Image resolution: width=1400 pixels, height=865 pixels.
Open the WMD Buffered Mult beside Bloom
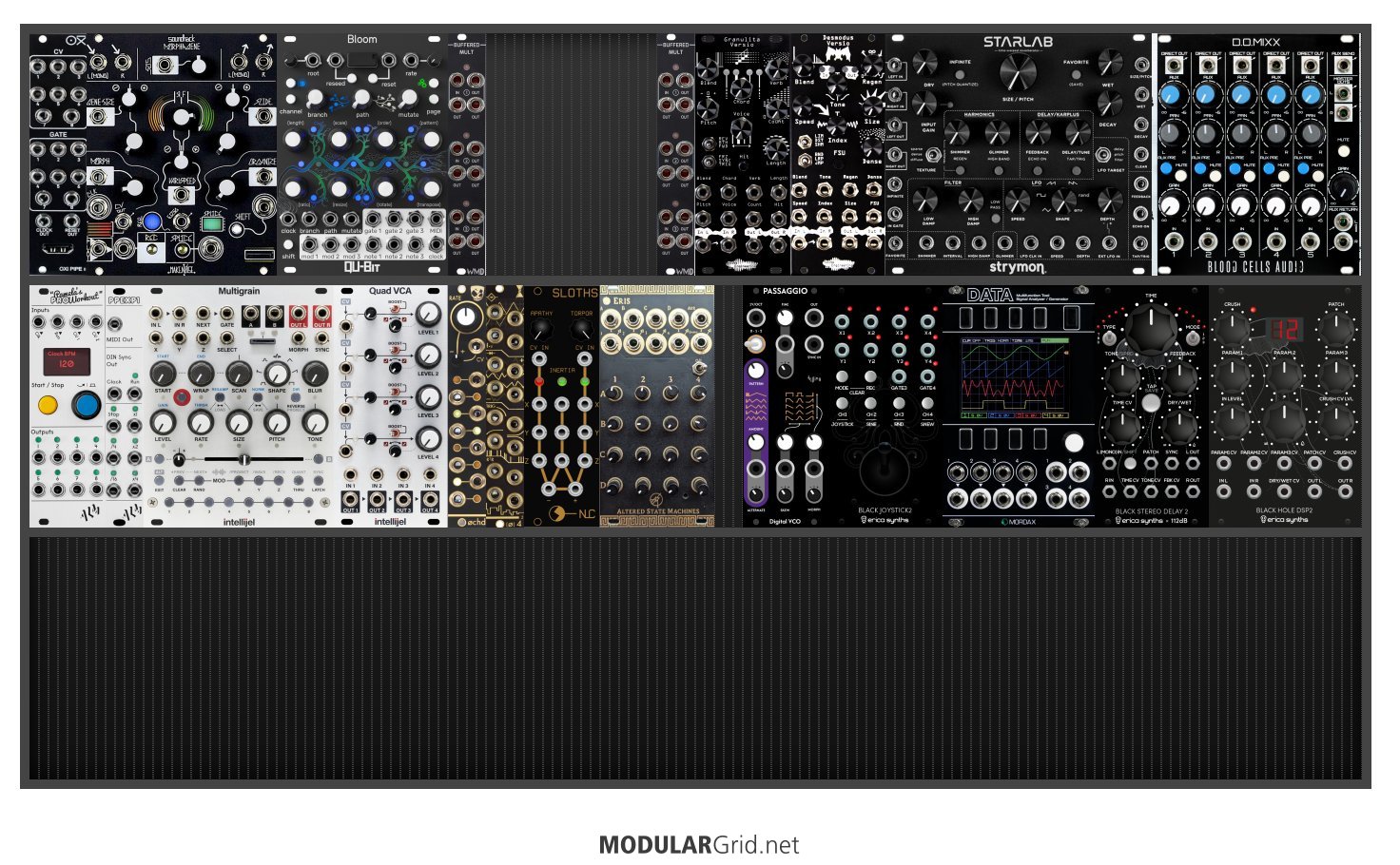pyautogui.click(x=467, y=155)
